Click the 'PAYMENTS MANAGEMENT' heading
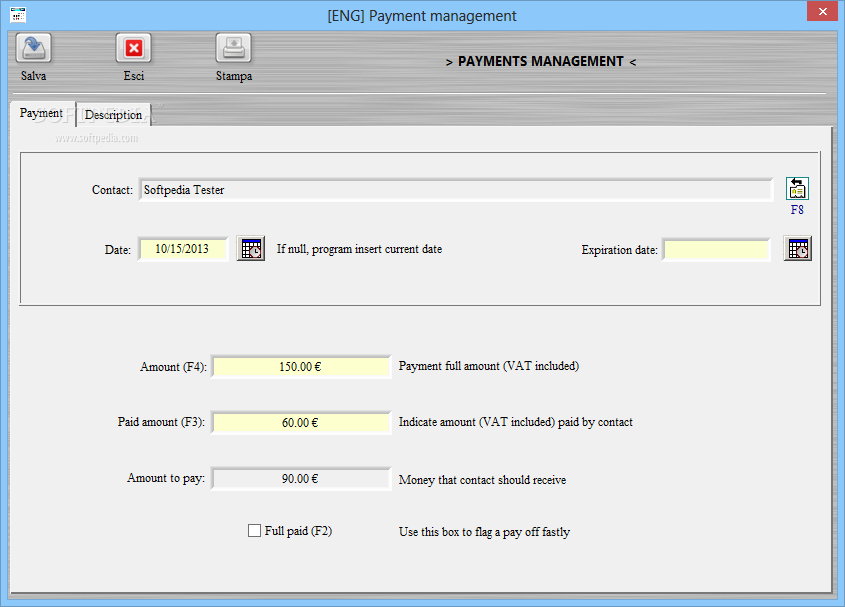The width and height of the screenshot is (845, 607). tap(541, 61)
